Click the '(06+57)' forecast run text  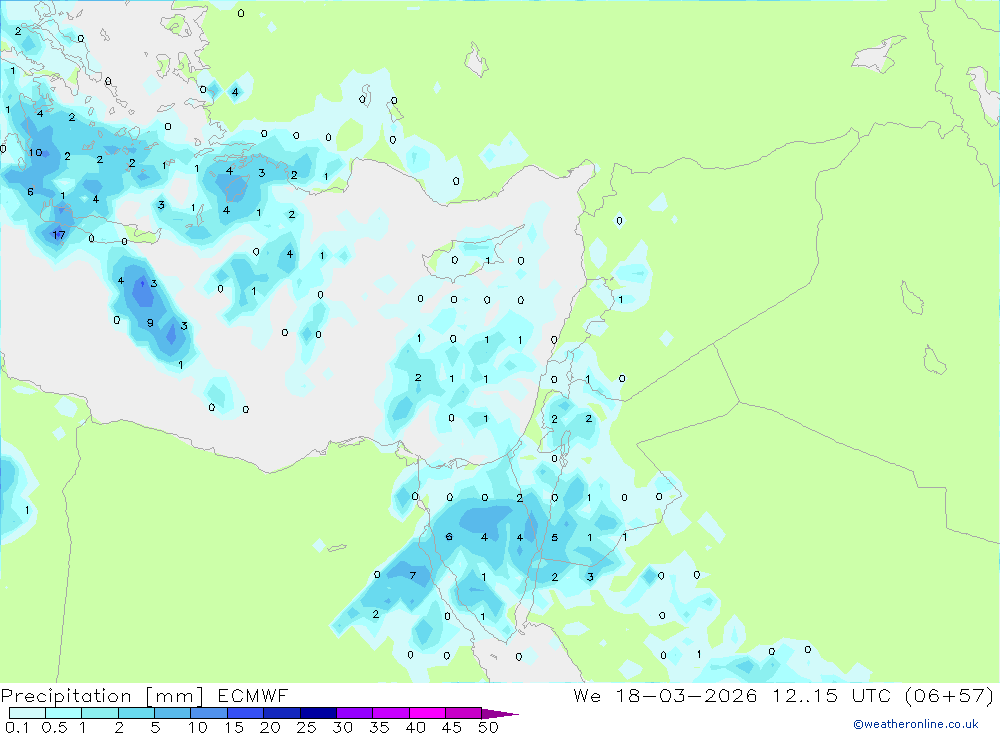click(x=949, y=695)
